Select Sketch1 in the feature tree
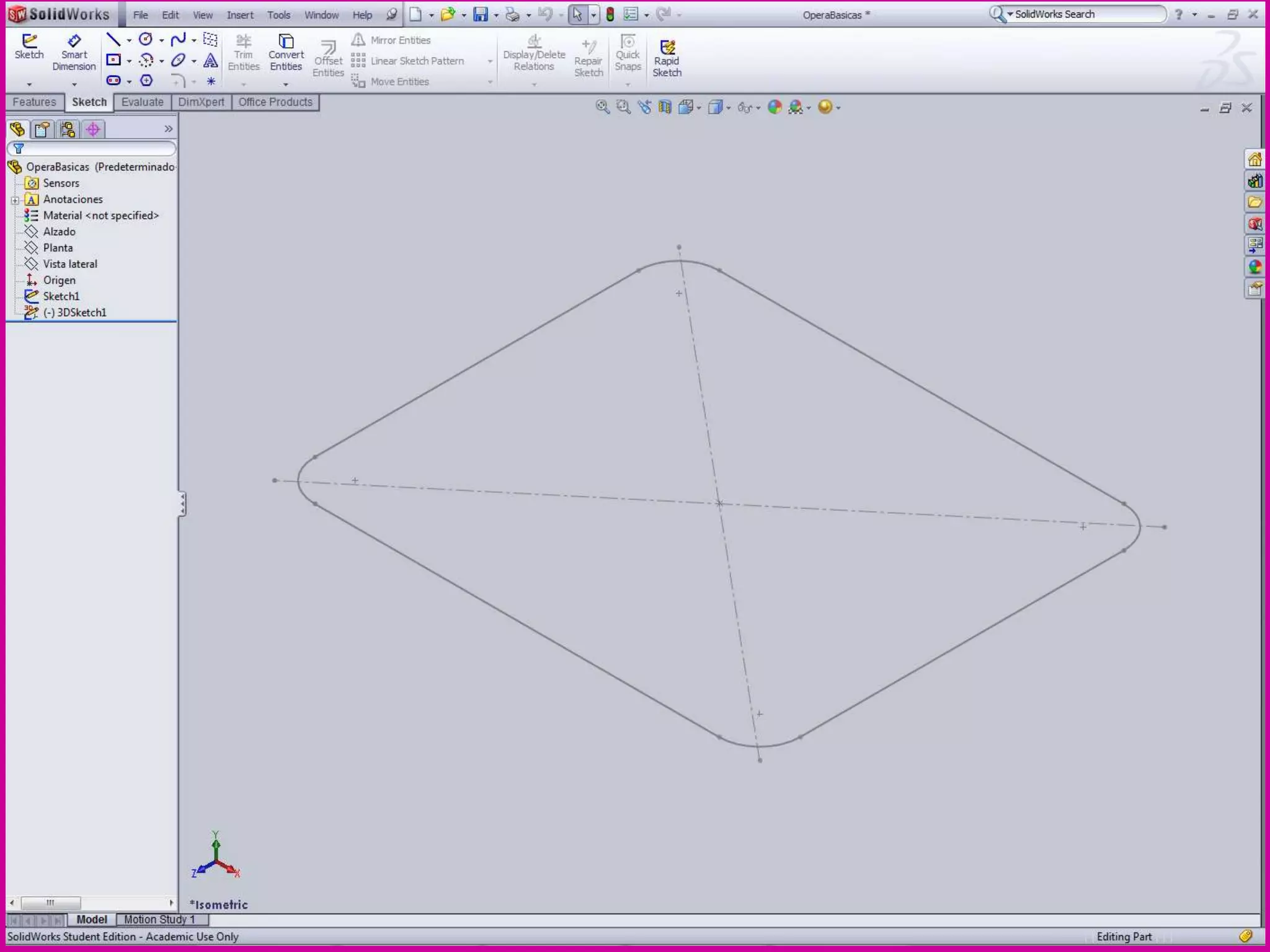The image size is (1270, 952). point(61,296)
